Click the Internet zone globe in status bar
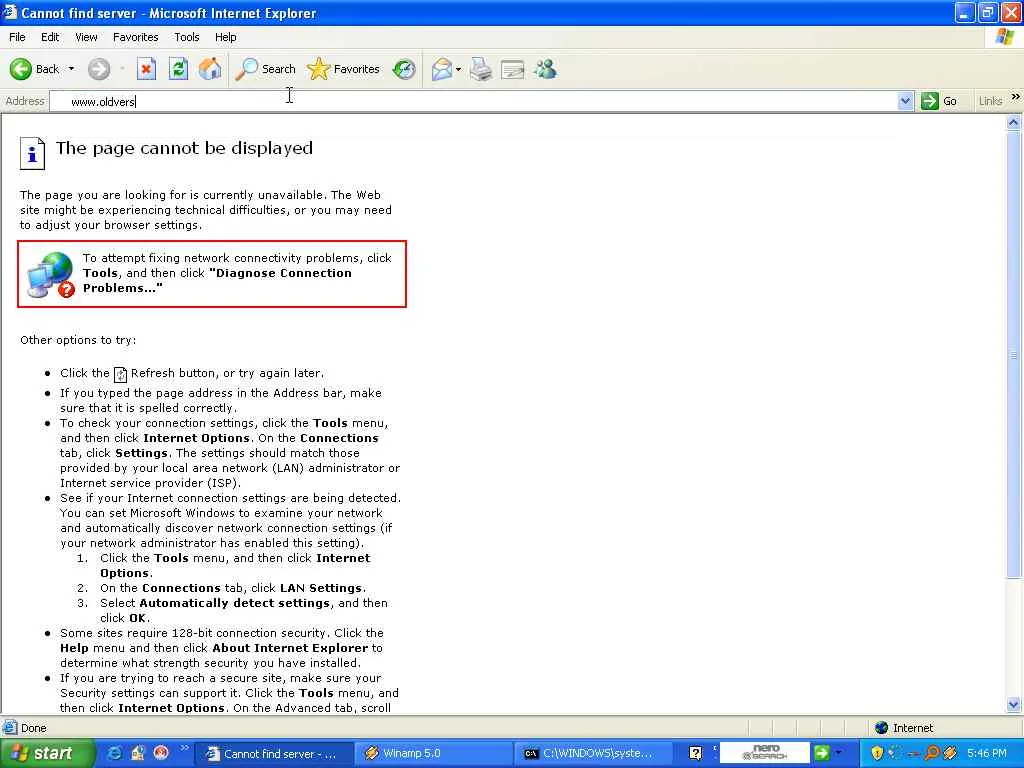The width and height of the screenshot is (1024, 768). coord(882,728)
